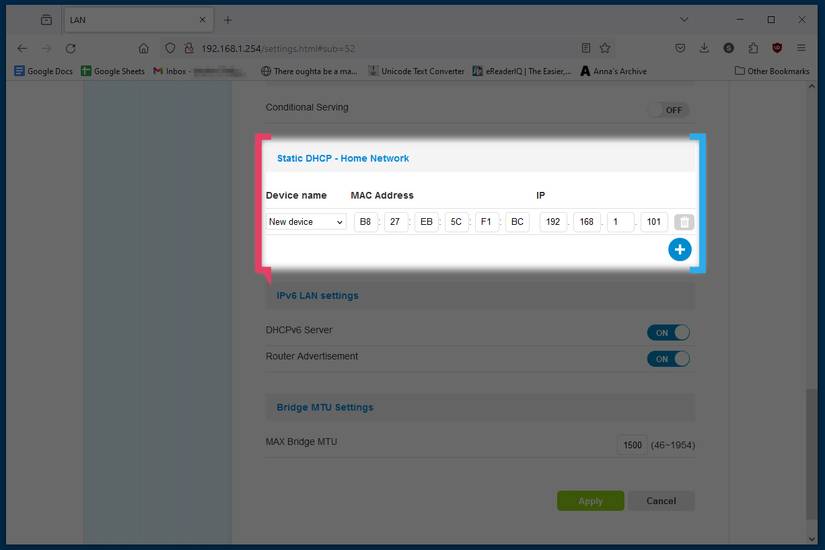Viewport: 825px width, 550px height.
Task: Select the LAN browser tab
Action: pyautogui.click(x=139, y=20)
